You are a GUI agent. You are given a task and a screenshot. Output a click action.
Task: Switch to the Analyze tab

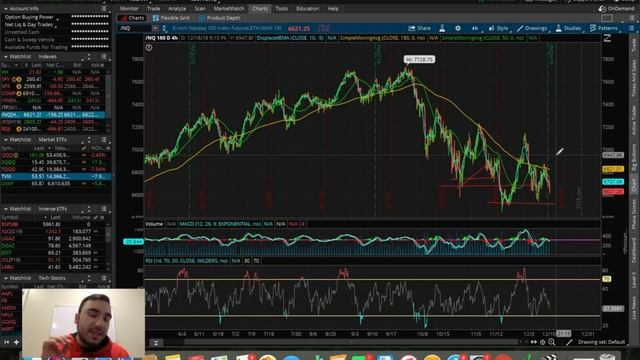tap(177, 9)
